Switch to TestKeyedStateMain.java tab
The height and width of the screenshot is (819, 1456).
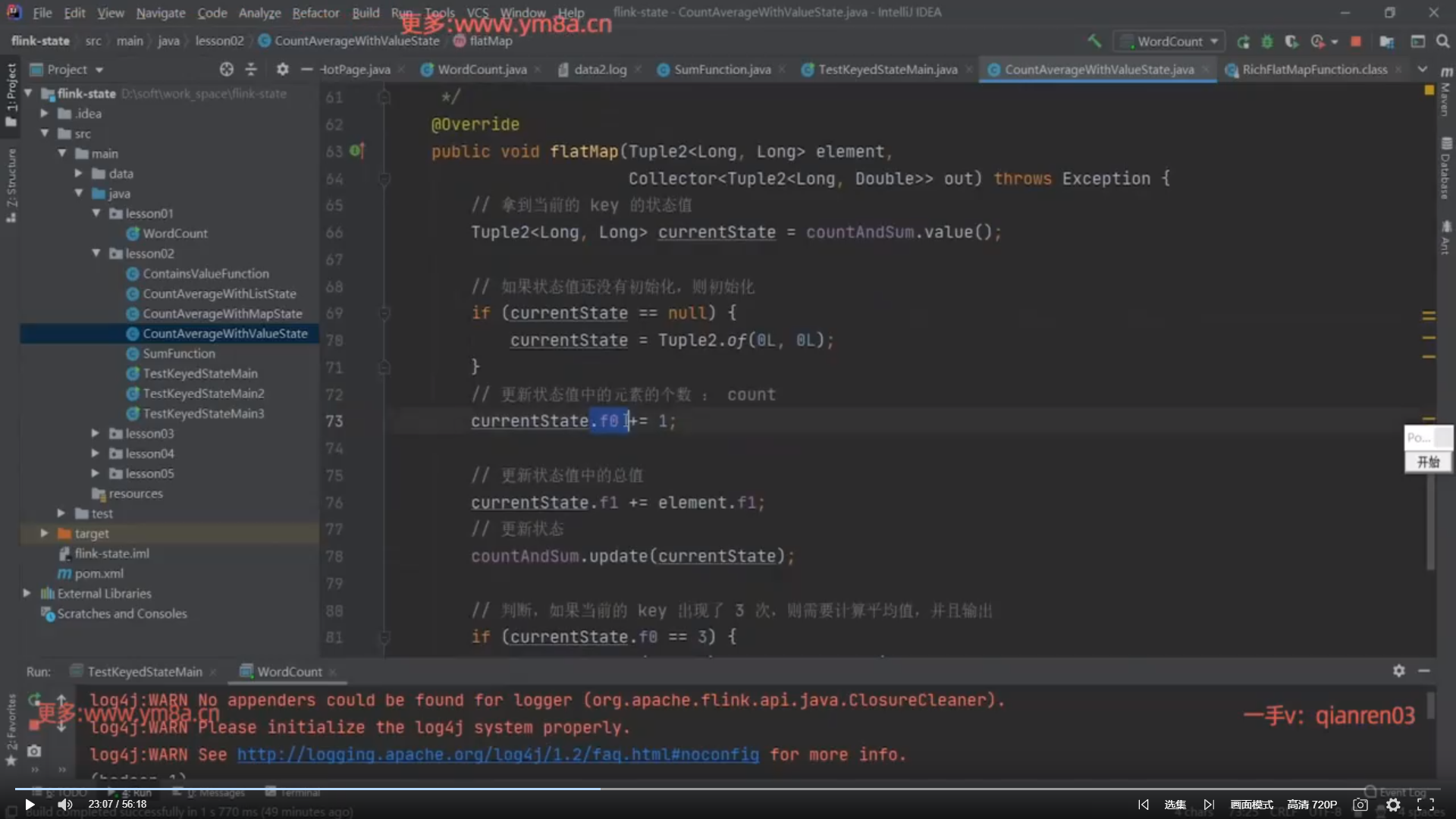[887, 69]
